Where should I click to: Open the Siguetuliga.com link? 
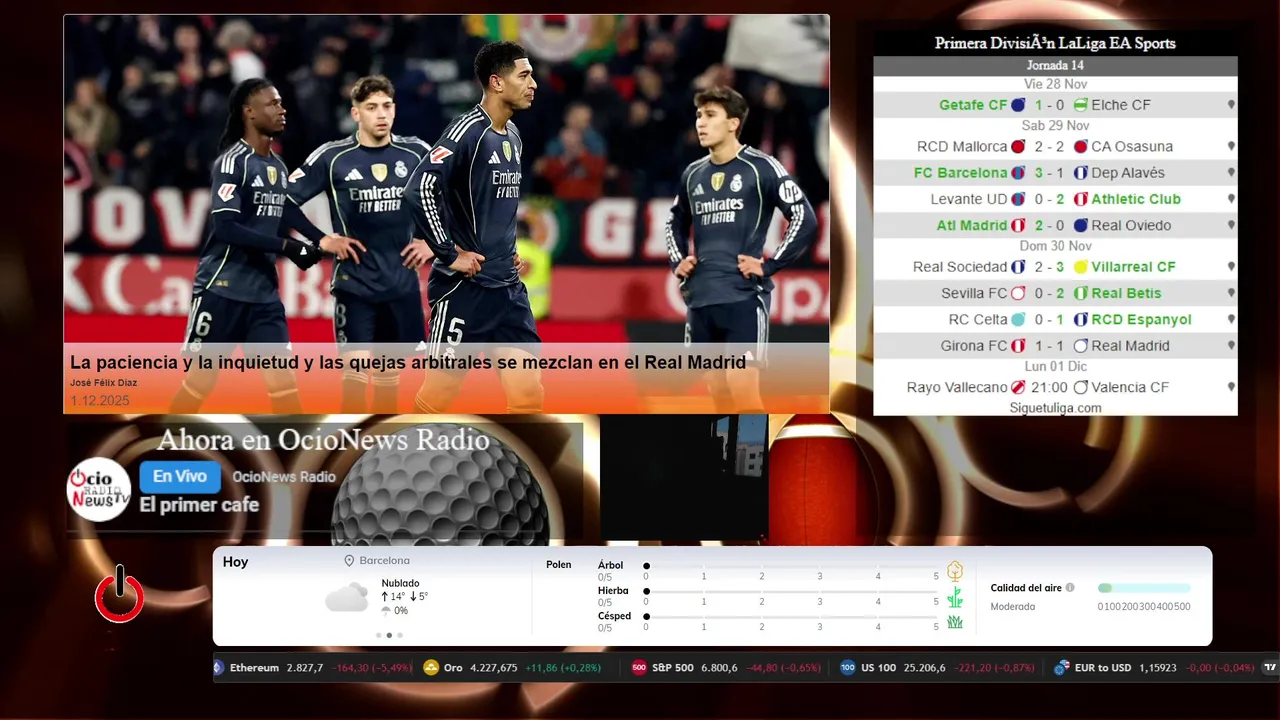click(1055, 408)
